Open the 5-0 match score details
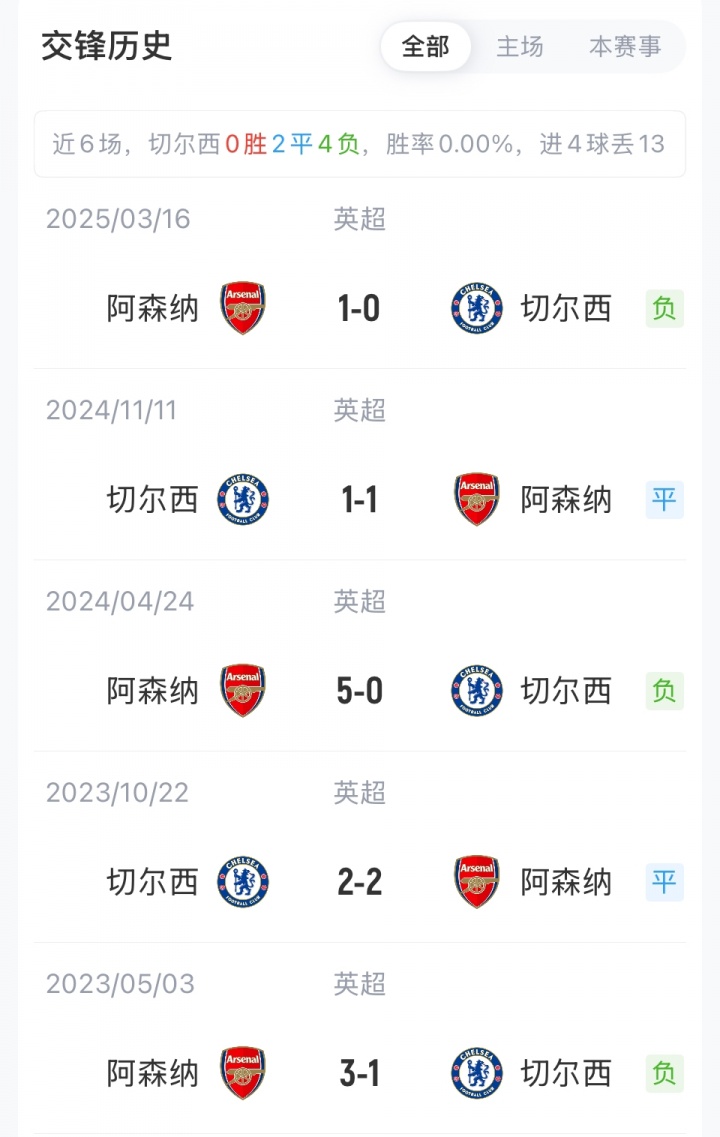 (x=359, y=691)
